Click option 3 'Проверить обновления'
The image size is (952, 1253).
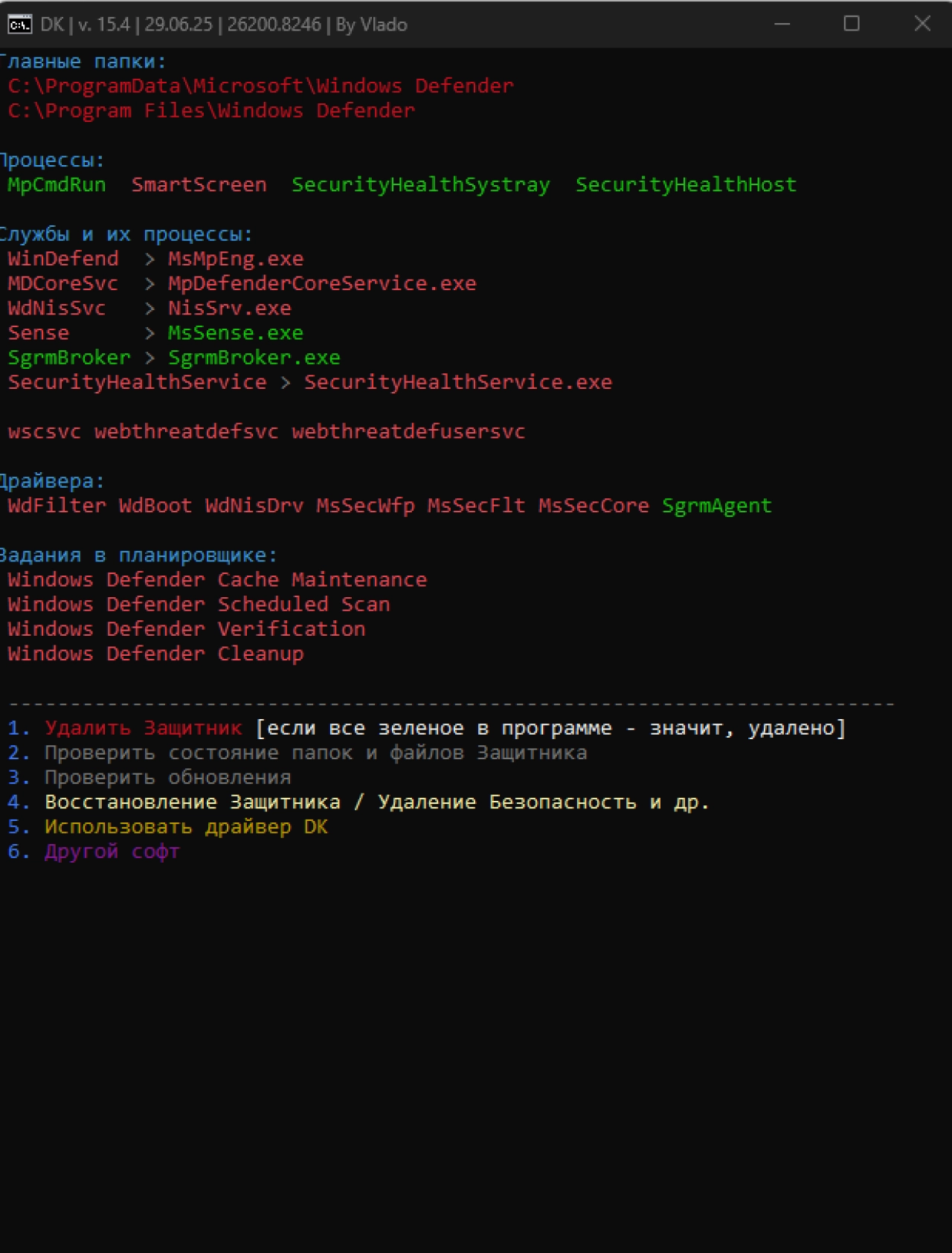click(x=168, y=777)
